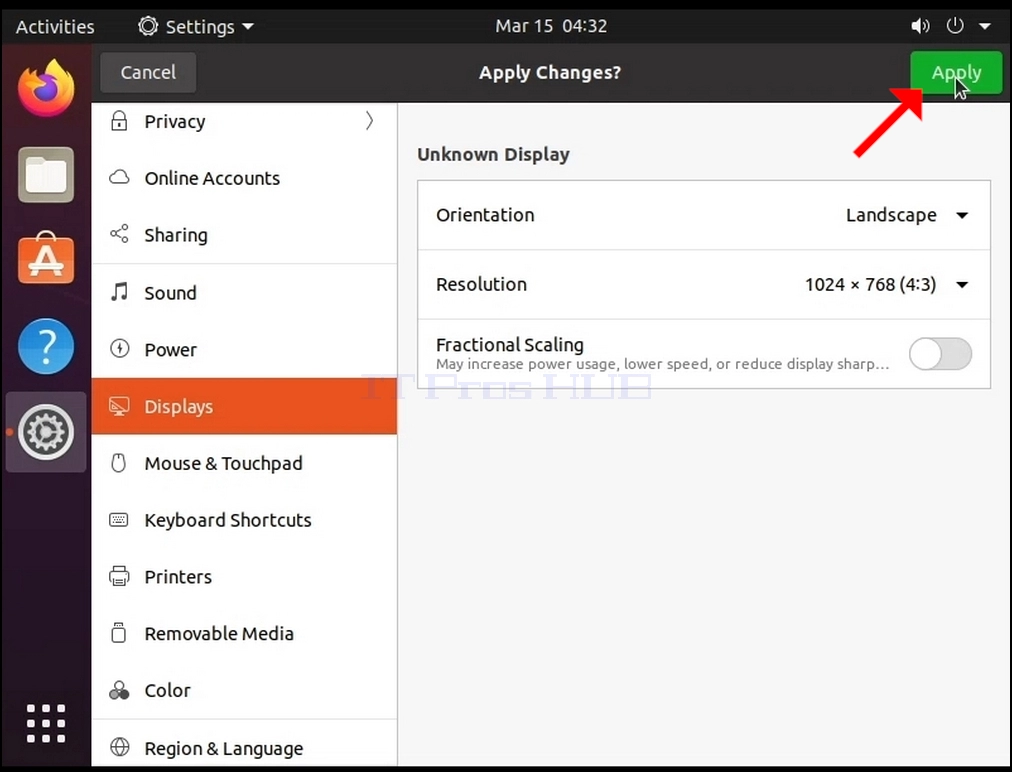Expand the Privacy submenu chevron
This screenshot has width=1012, height=772.
[369, 121]
